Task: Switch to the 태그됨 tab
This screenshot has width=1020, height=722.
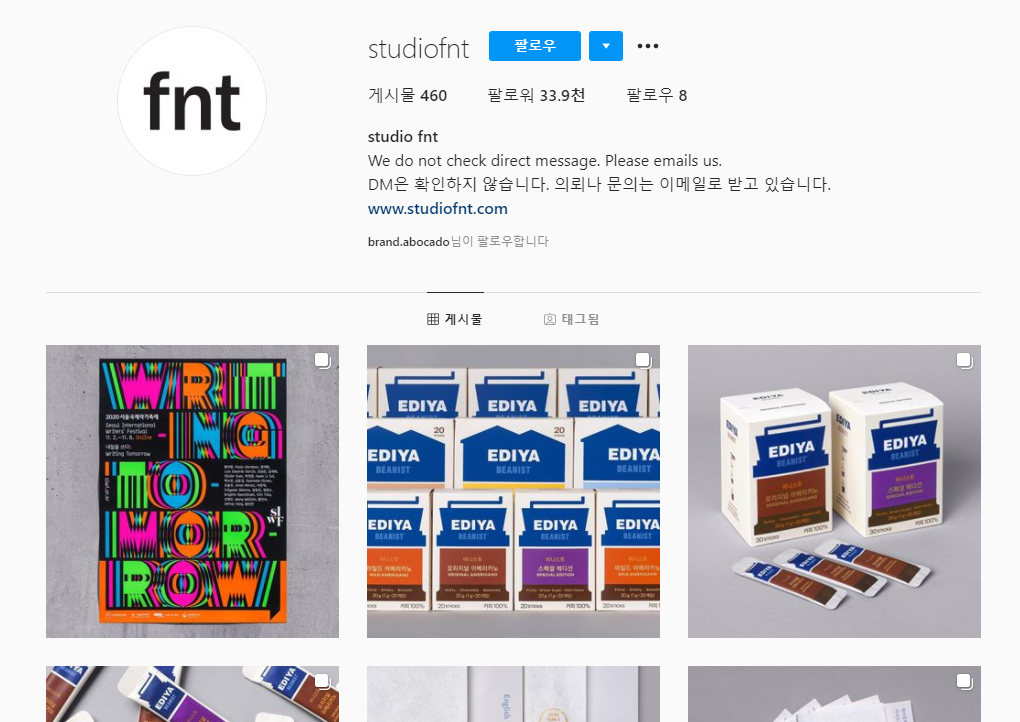Action: 571,319
